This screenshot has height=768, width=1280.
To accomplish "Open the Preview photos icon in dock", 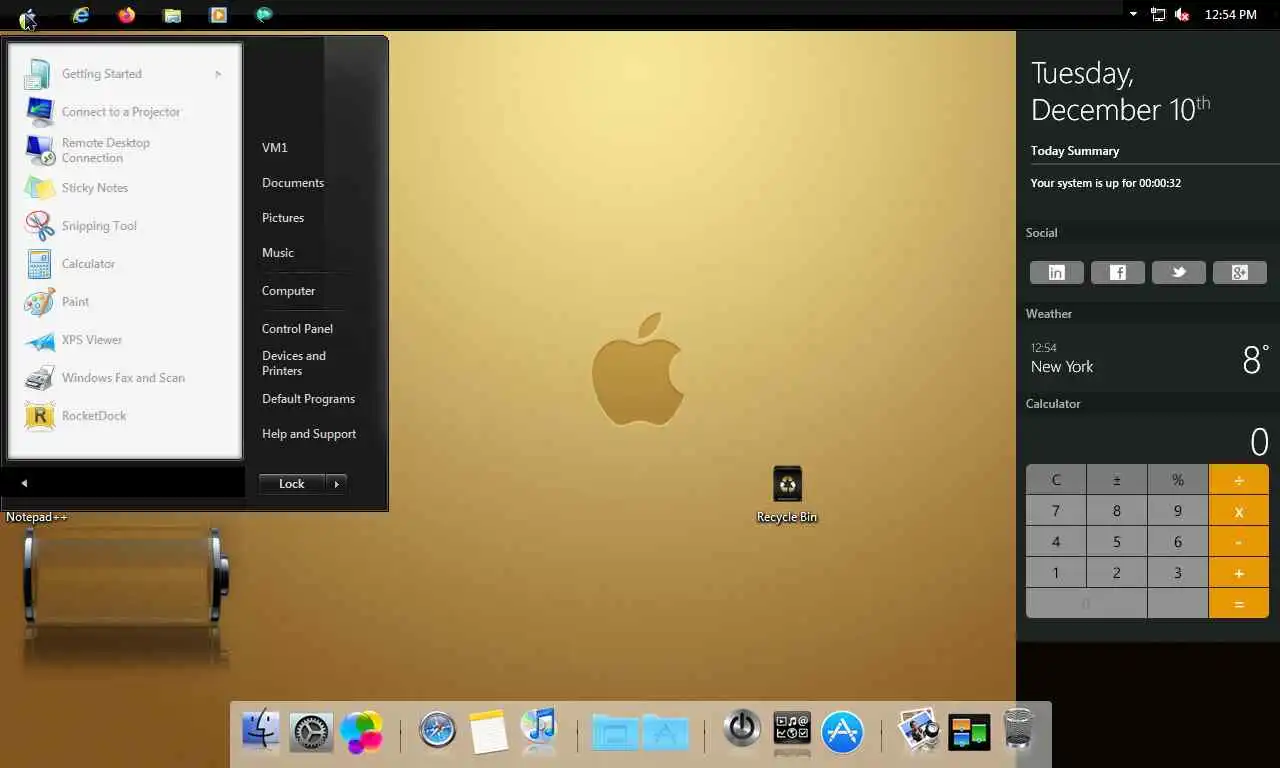I will tap(919, 730).
